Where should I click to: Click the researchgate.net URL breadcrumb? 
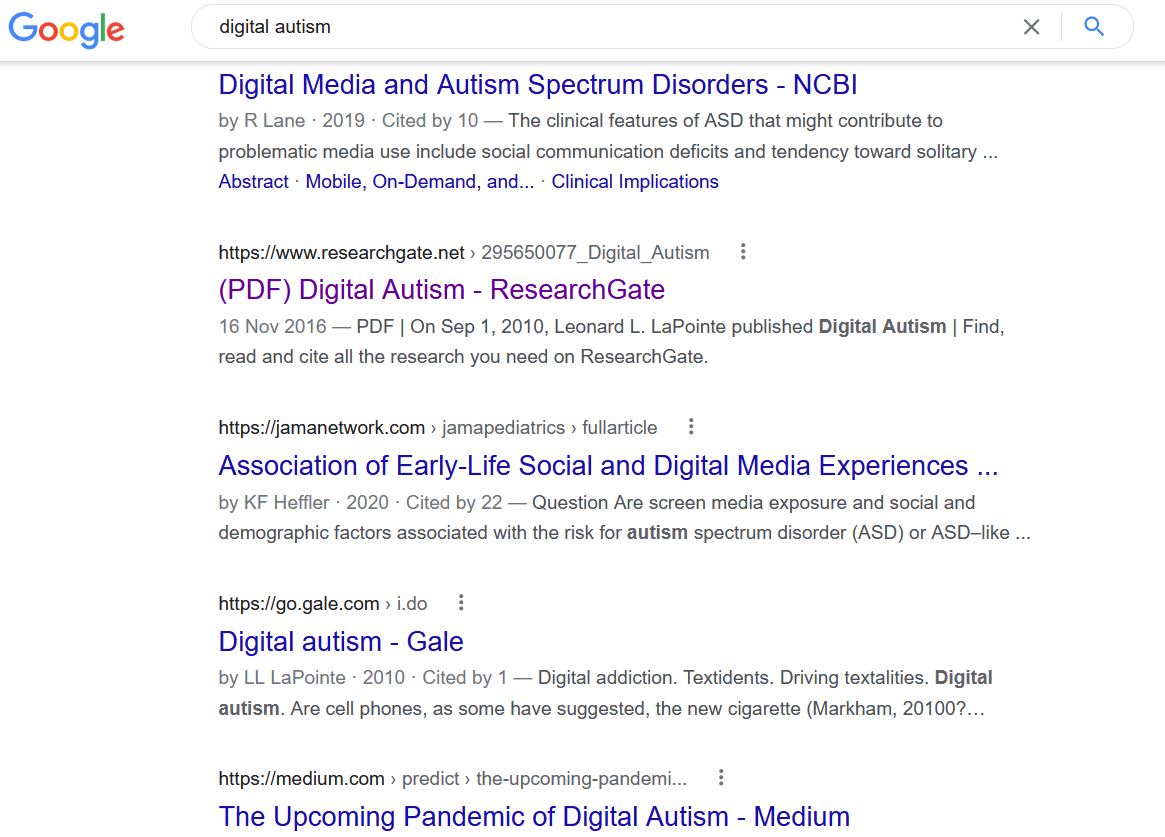[x=342, y=252]
